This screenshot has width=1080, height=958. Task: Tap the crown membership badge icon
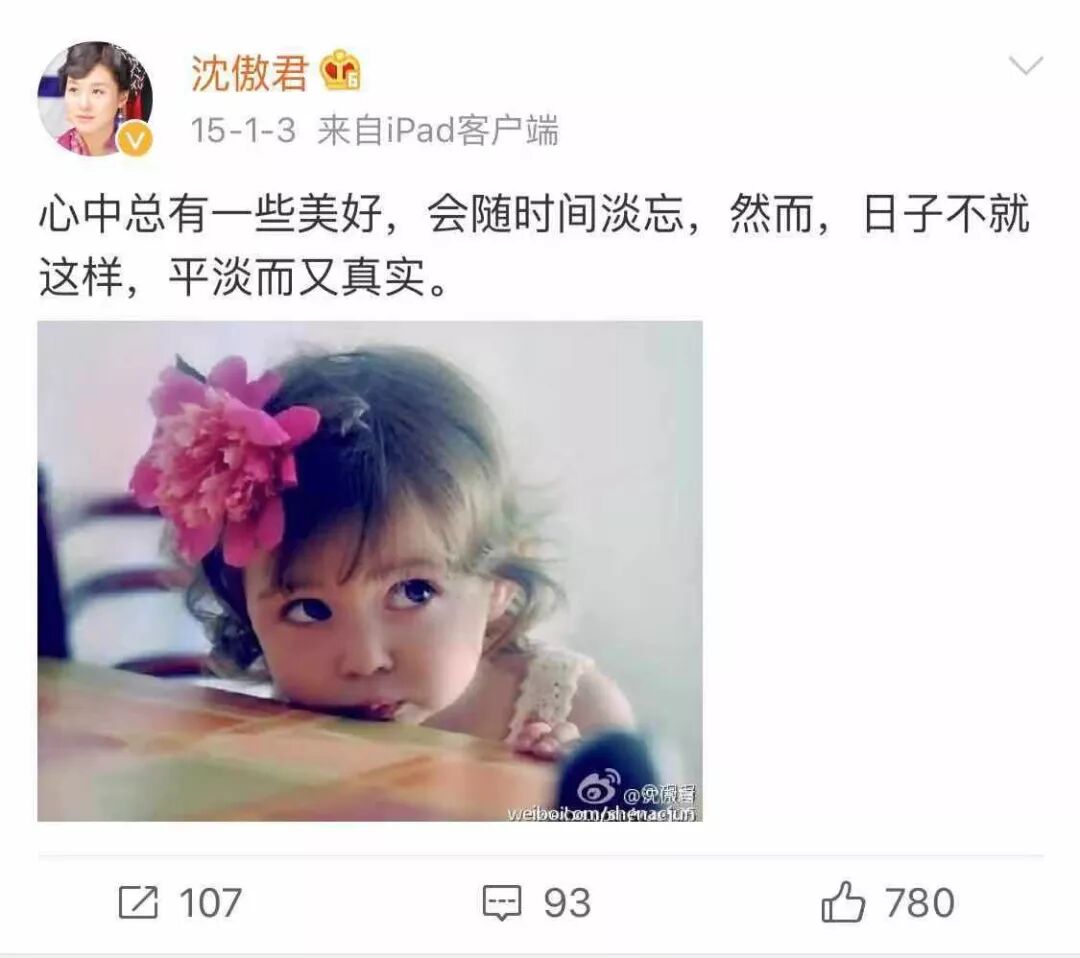(x=341, y=70)
